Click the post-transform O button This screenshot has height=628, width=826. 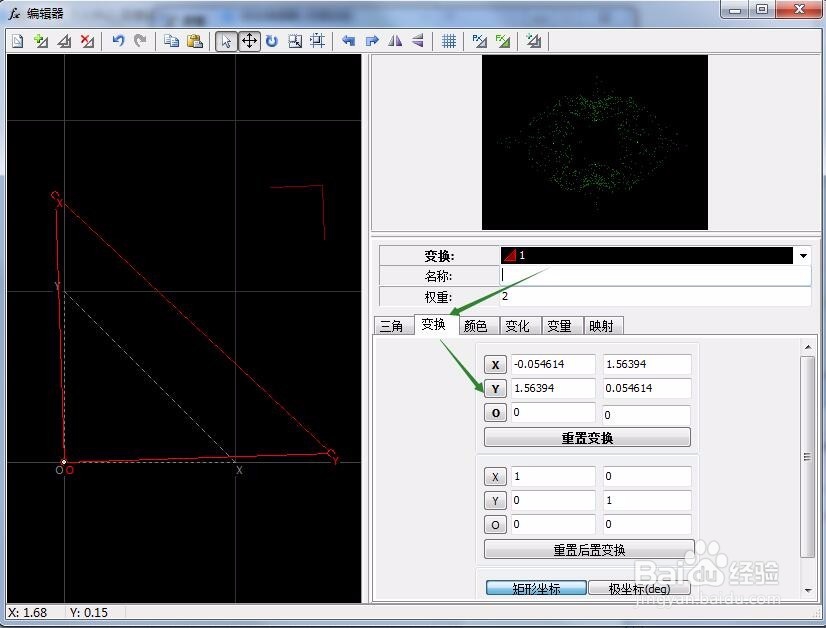(495, 525)
